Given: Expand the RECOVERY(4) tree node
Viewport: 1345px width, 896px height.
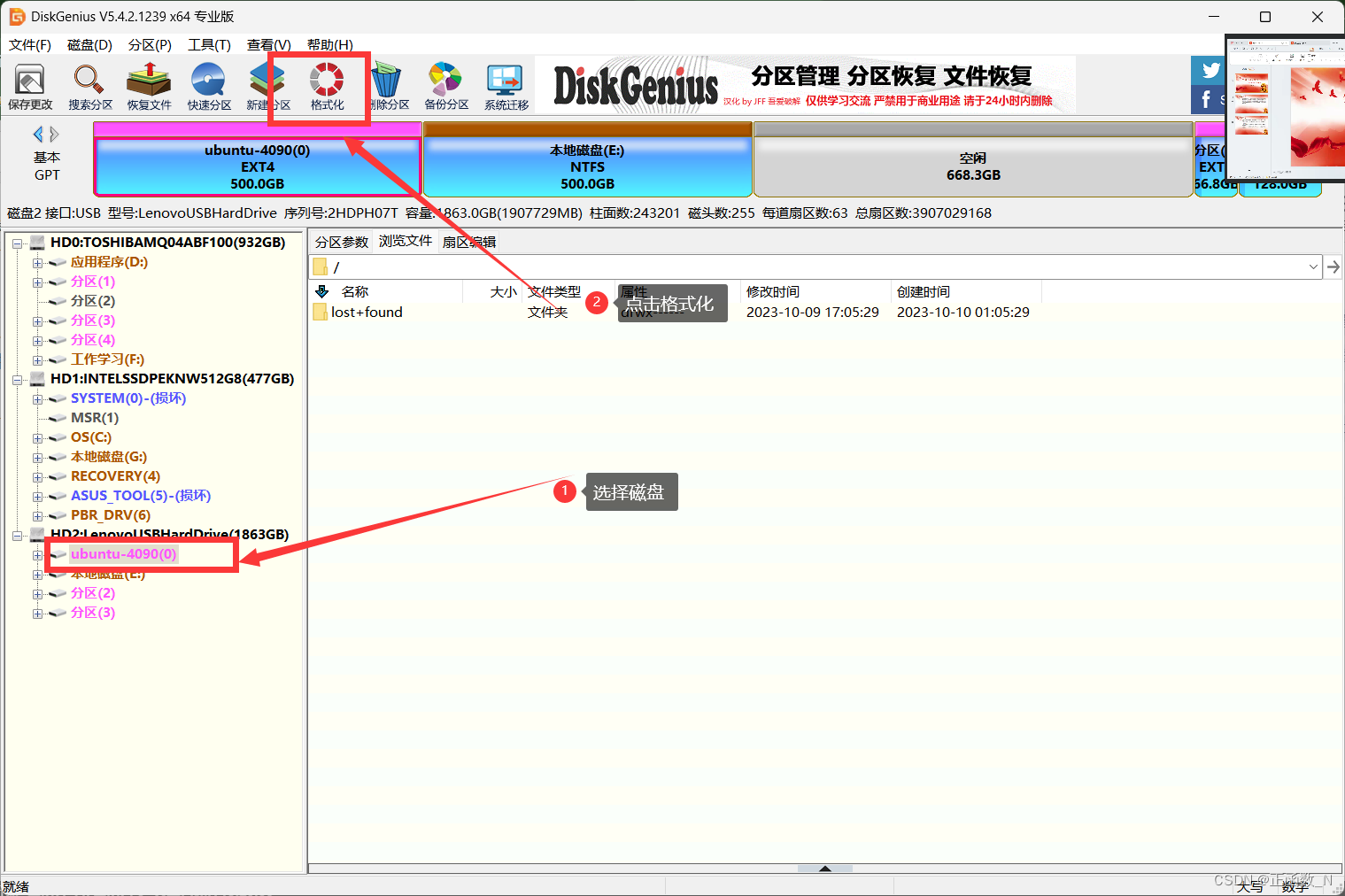Looking at the screenshot, I should pos(37,476).
